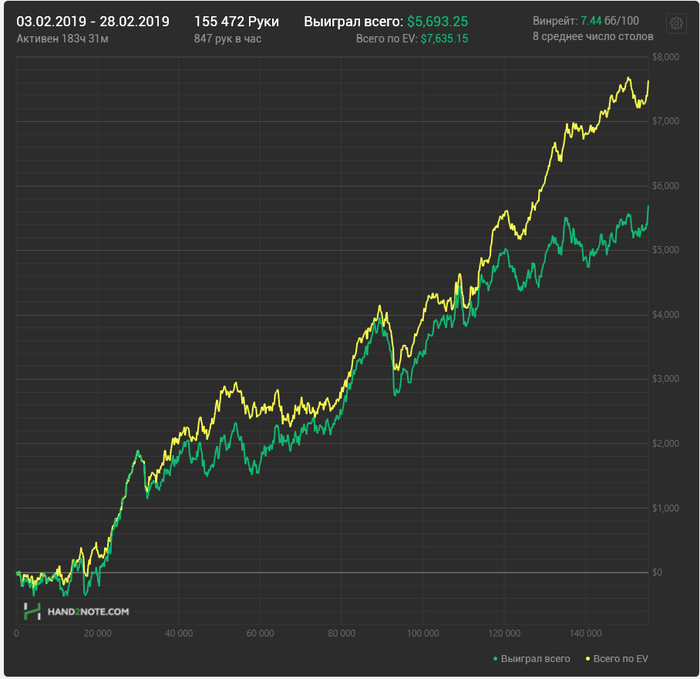Click the $8,000 y-axis label
Viewport: 700px width, 679px height.
coord(664,58)
